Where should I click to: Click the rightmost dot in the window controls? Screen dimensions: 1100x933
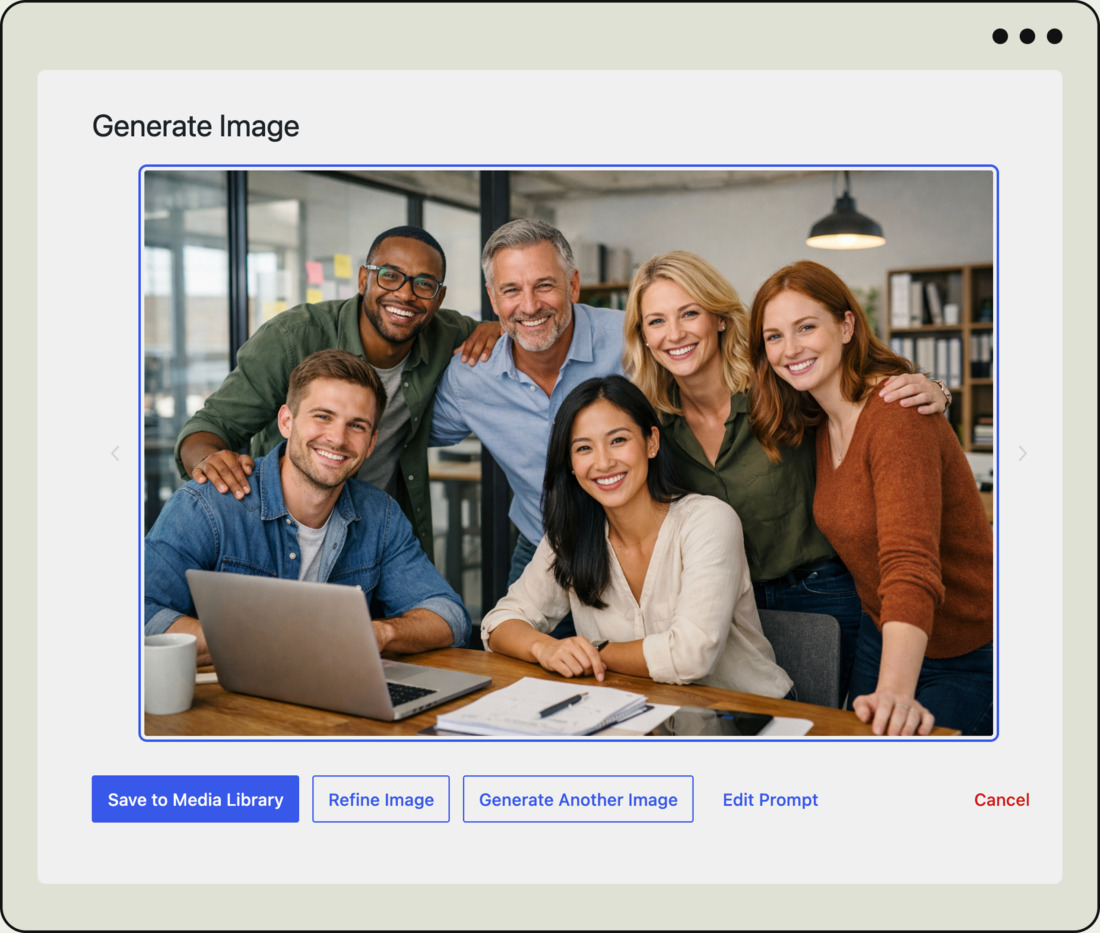point(1055,36)
